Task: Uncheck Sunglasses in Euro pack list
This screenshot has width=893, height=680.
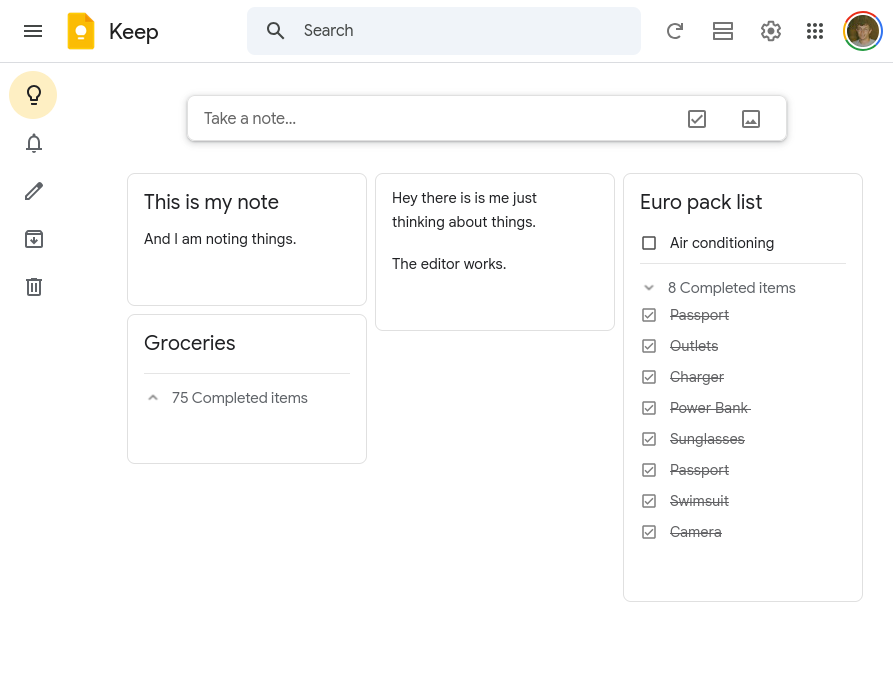Action: [649, 438]
